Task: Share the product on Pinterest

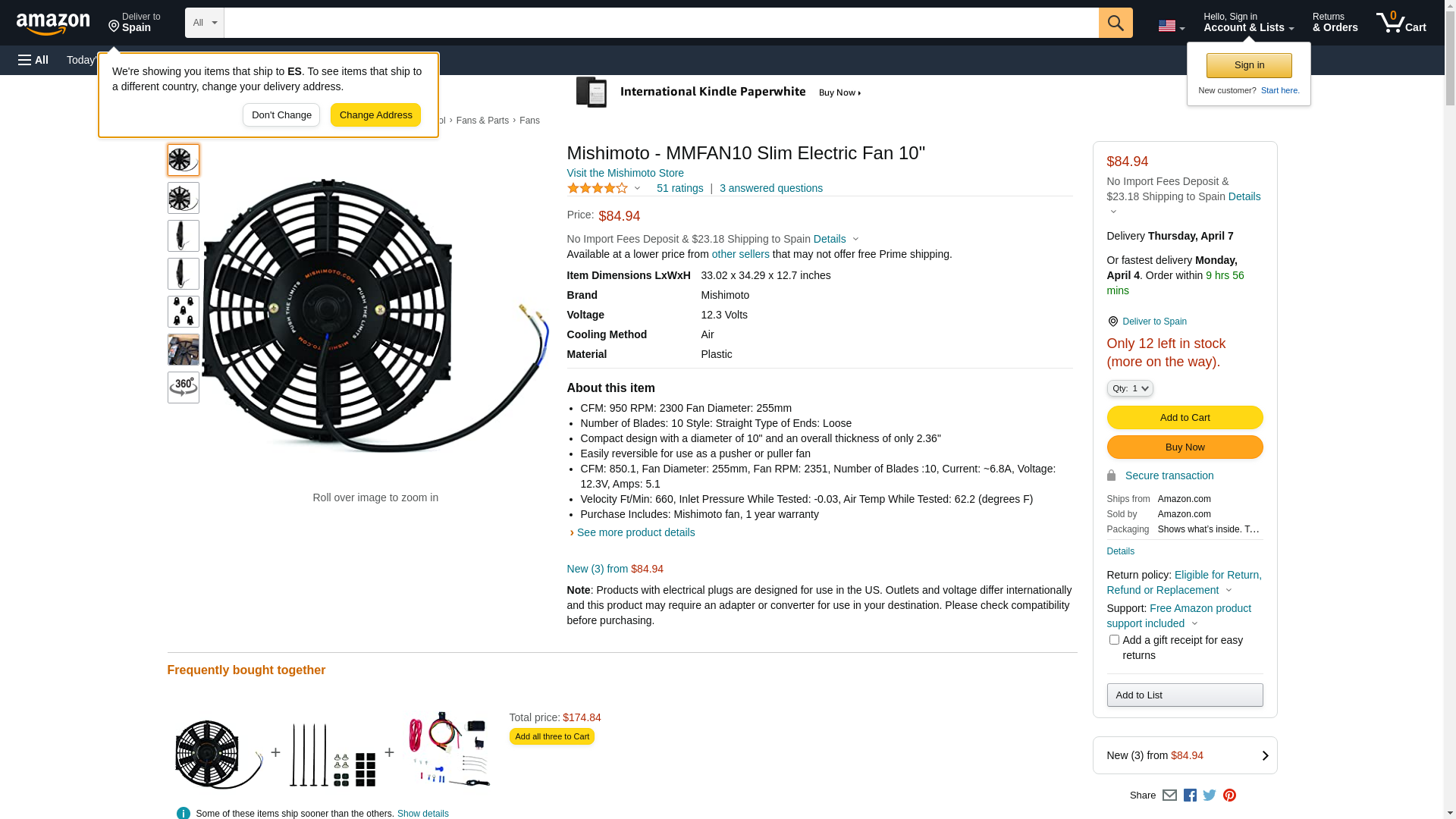Action: pos(1229,795)
